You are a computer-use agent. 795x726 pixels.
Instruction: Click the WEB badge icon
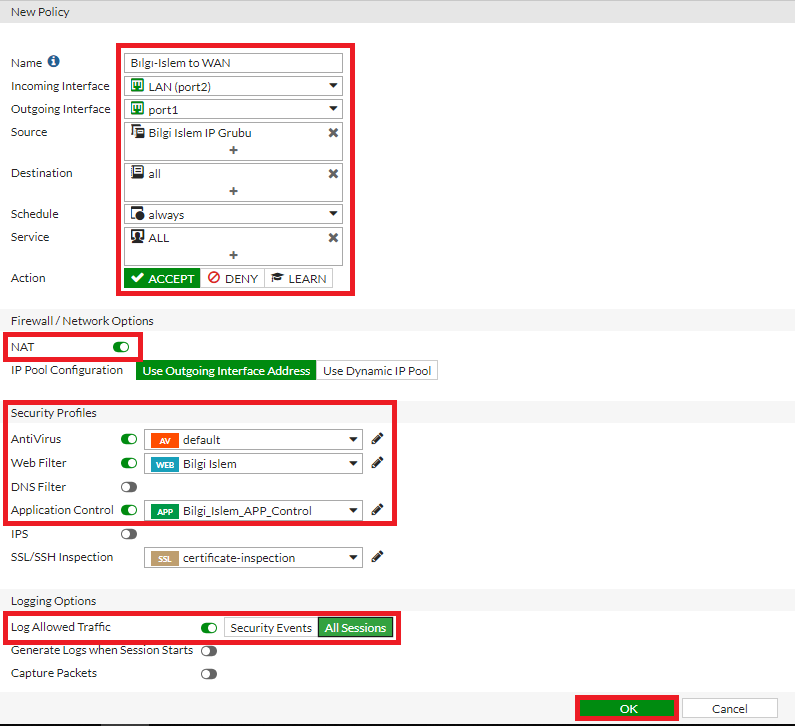(x=165, y=464)
